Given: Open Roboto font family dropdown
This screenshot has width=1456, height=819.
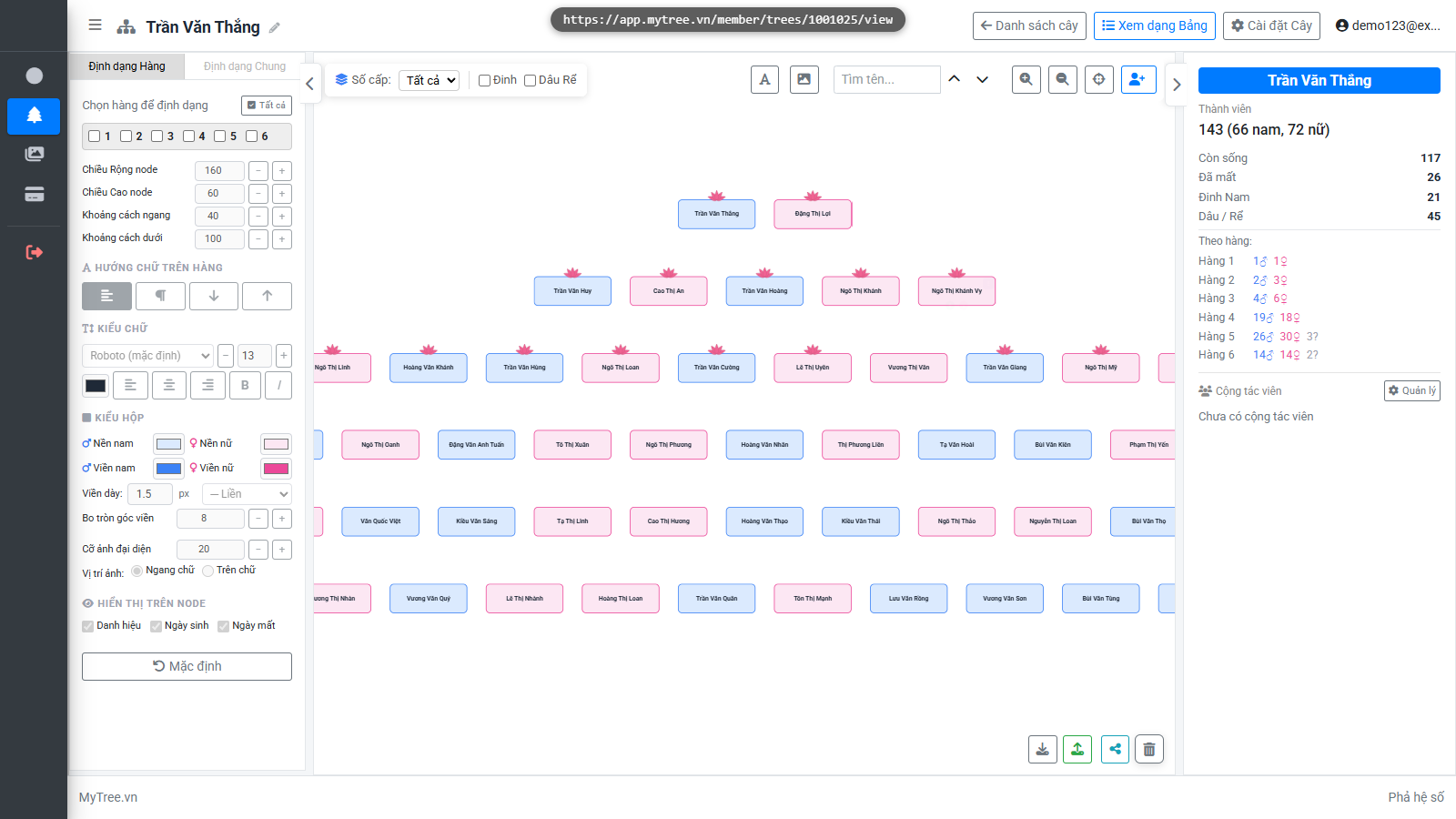Looking at the screenshot, I should click(148, 356).
